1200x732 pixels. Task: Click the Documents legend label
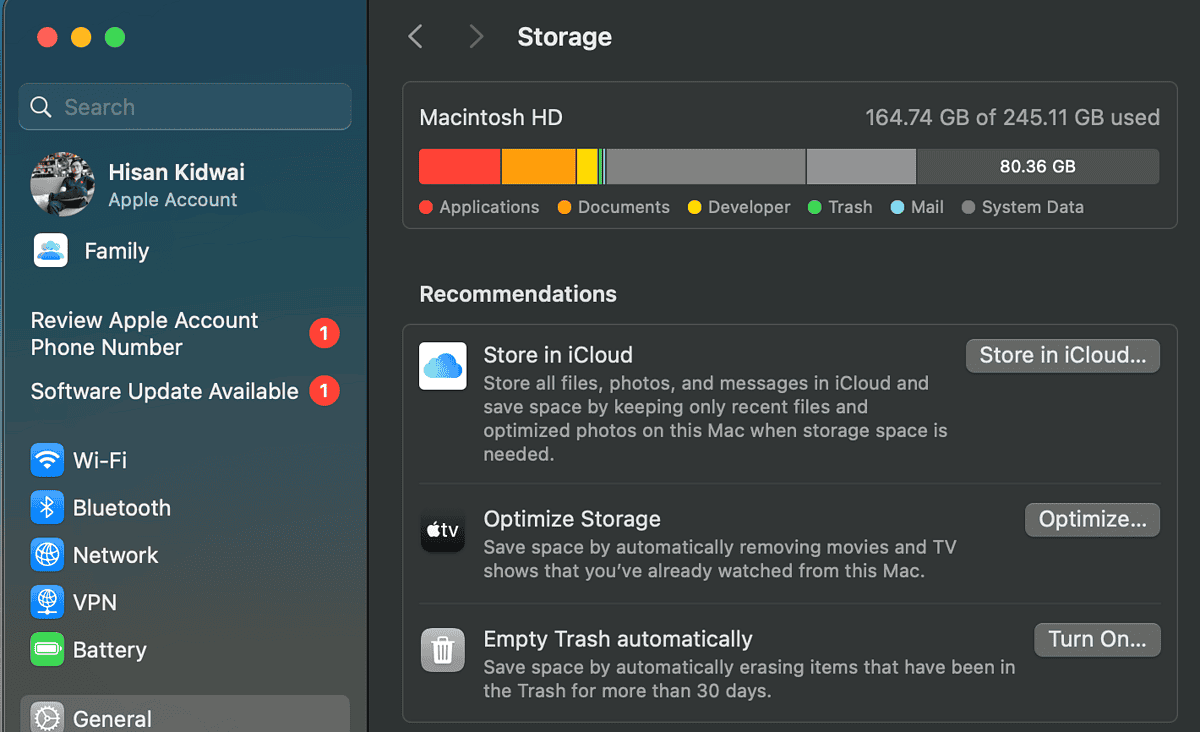(624, 207)
